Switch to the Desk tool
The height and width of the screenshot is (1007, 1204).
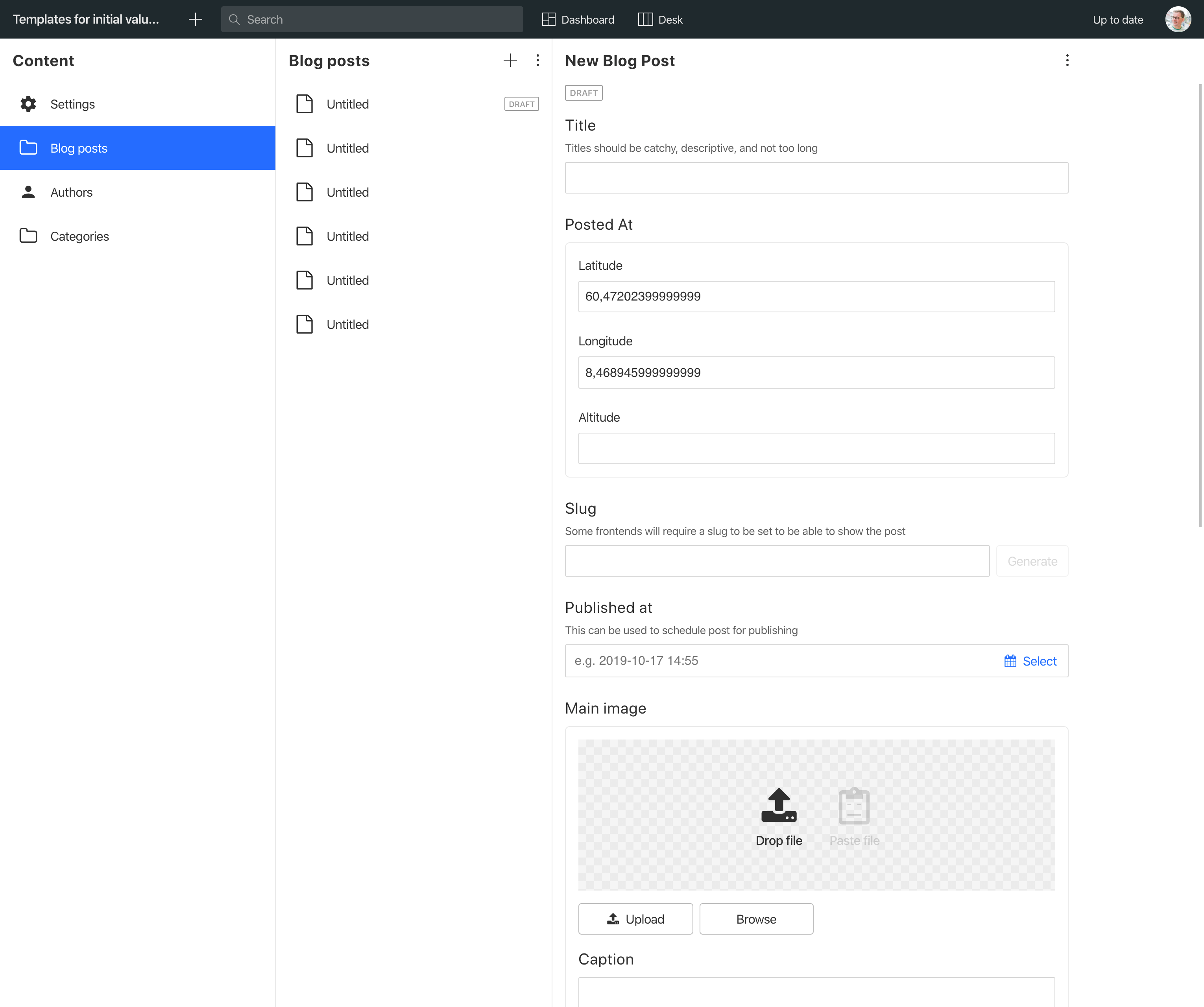tap(661, 20)
